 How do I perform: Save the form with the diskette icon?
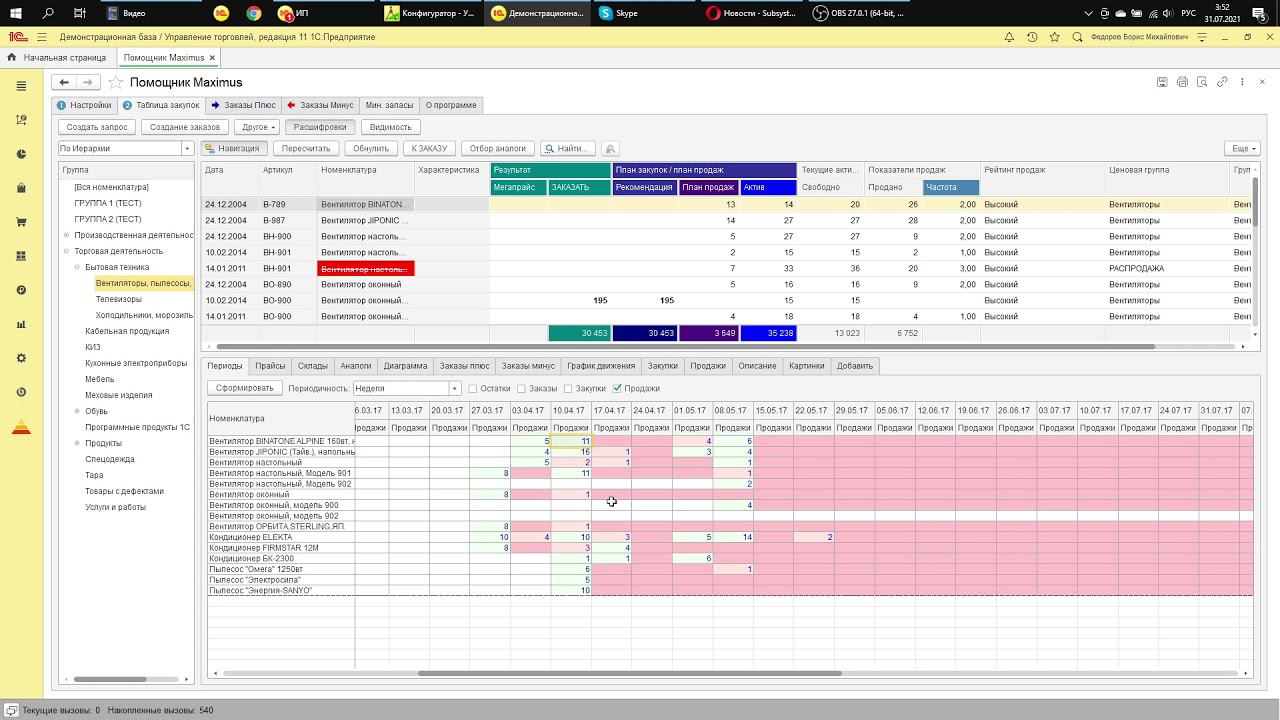[x=1162, y=82]
